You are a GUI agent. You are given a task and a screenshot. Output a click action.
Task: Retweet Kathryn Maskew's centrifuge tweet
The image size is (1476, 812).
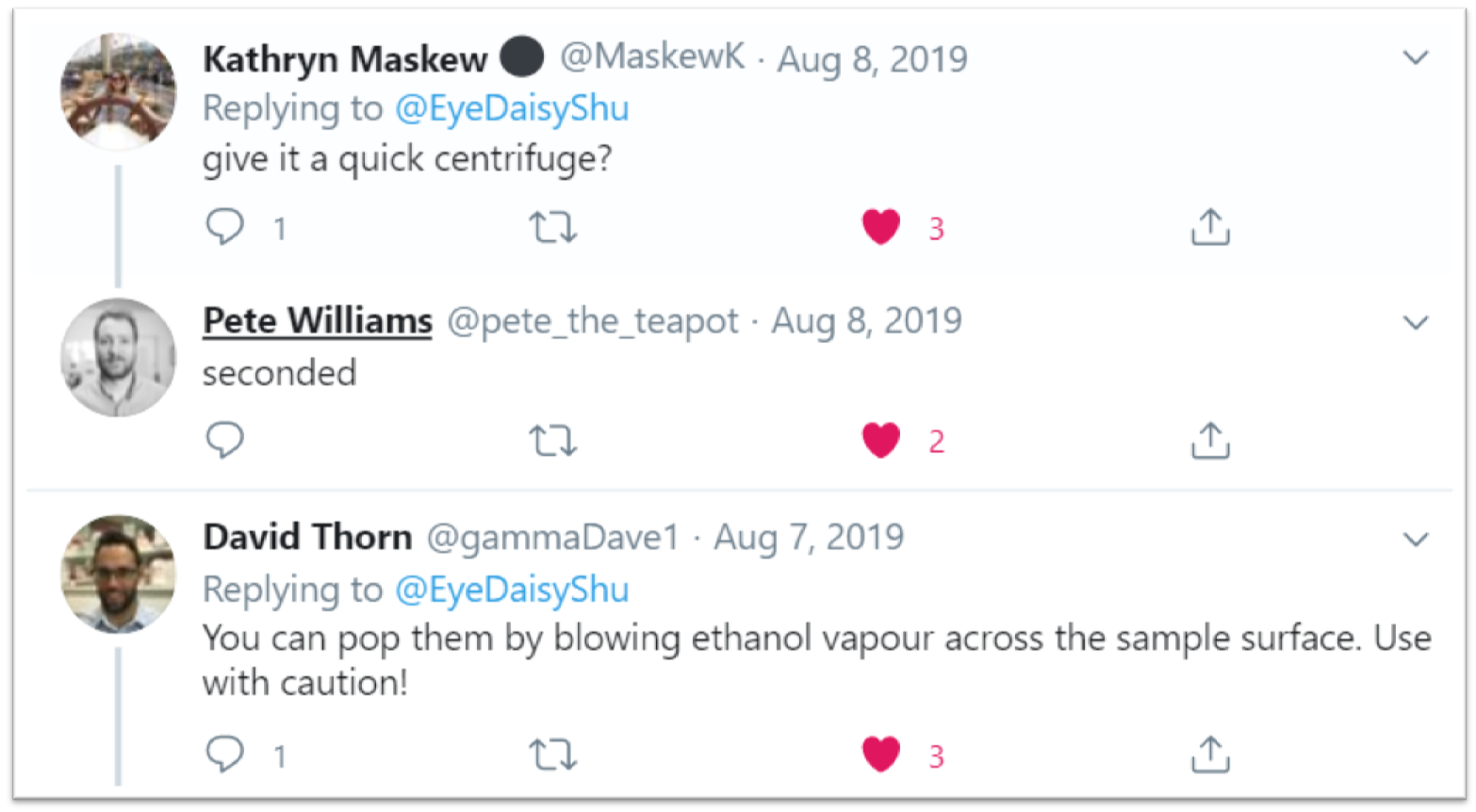point(552,227)
